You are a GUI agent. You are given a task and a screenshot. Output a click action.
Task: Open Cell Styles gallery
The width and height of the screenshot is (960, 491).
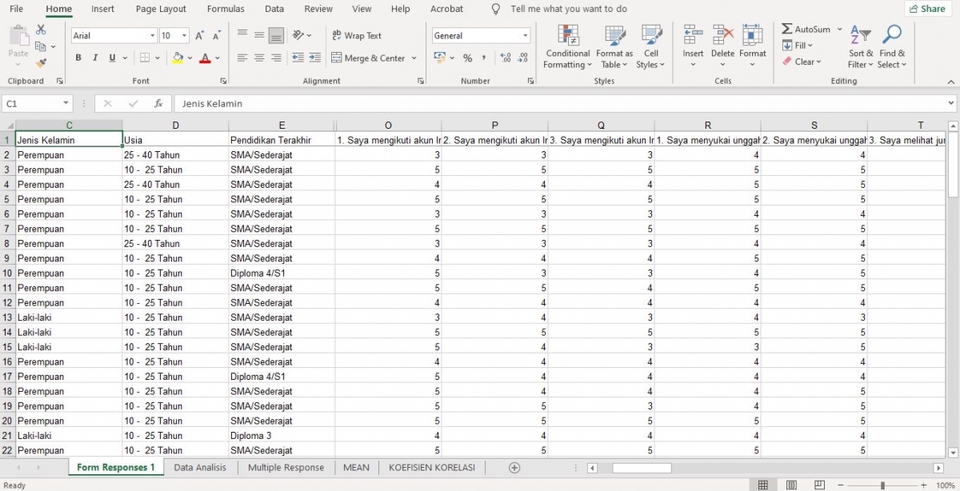coord(651,47)
